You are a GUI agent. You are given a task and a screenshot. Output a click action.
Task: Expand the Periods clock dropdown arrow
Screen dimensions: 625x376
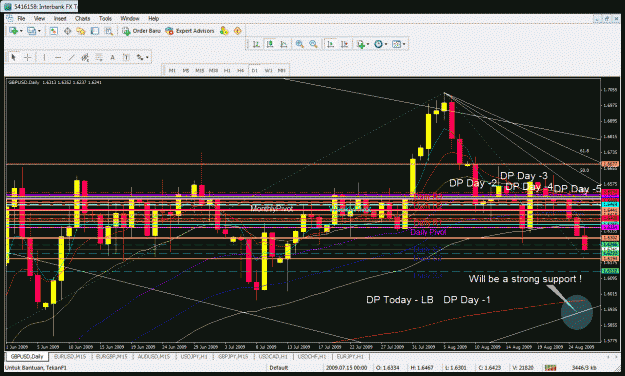click(x=386, y=44)
